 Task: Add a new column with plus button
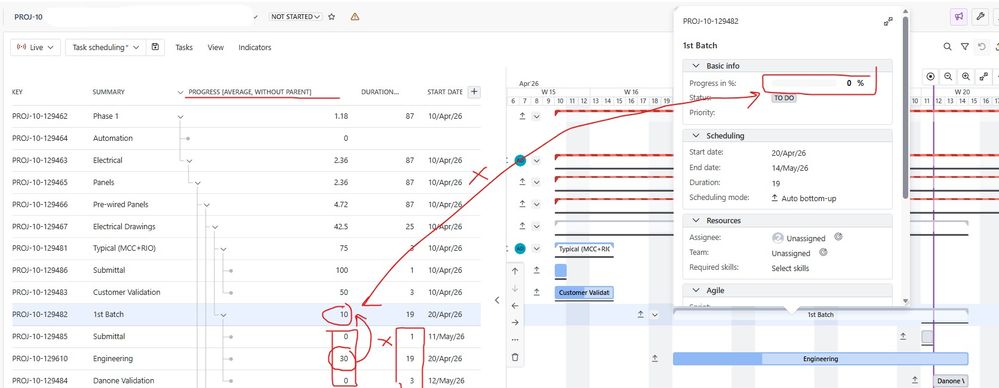(473, 92)
